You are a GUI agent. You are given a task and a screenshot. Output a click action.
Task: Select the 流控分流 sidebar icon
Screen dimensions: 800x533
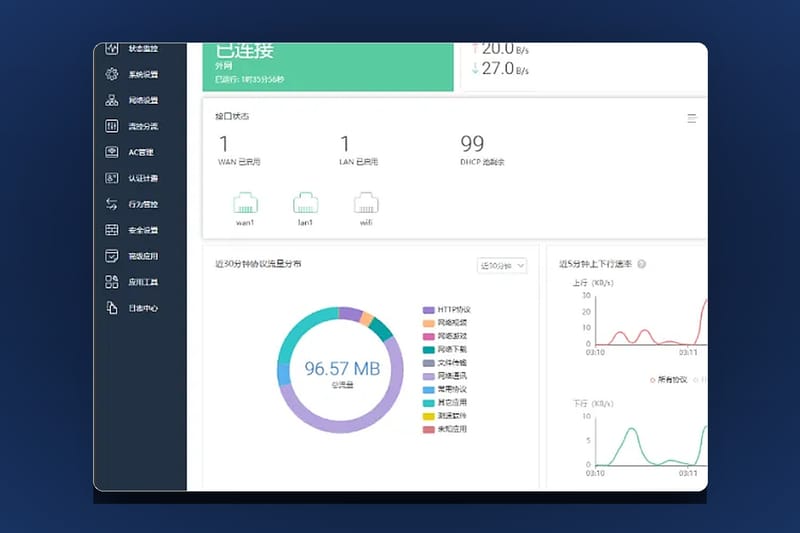[112, 126]
